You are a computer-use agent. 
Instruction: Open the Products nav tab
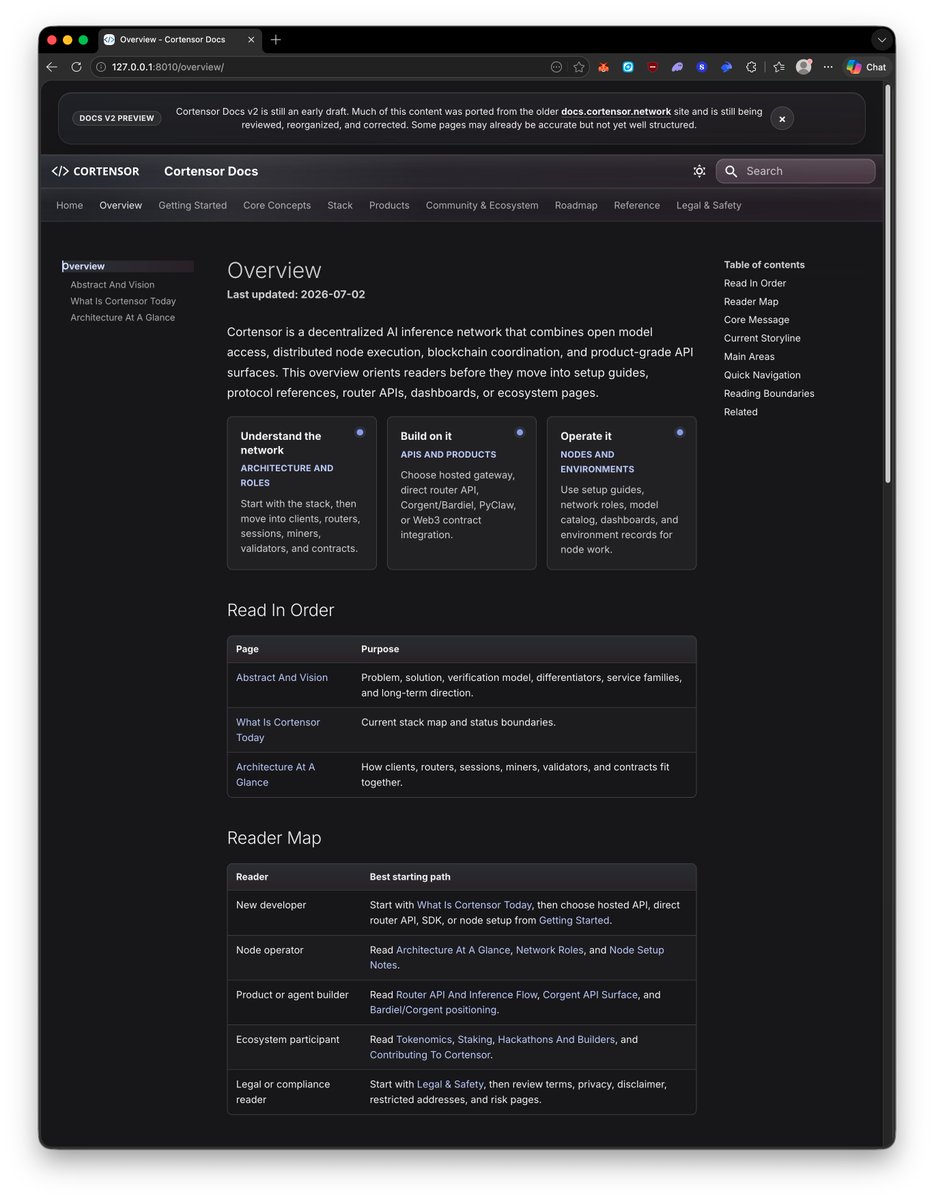389,205
